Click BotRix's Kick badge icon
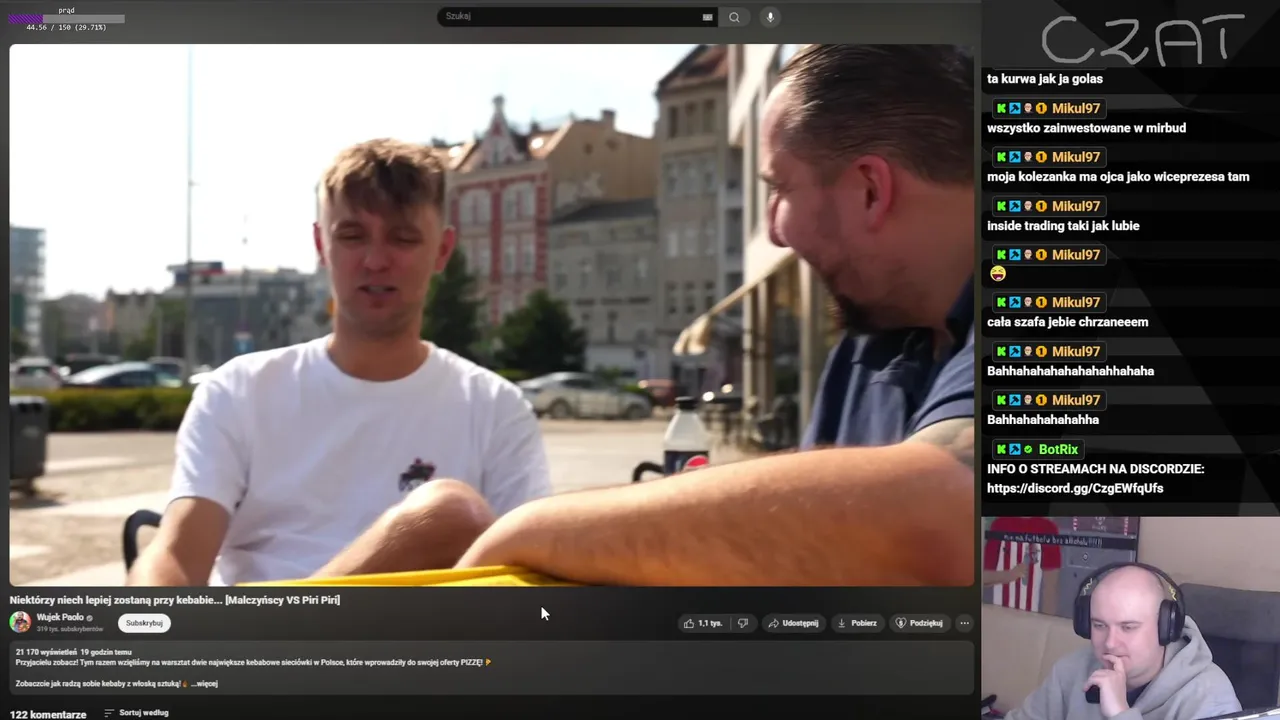 (x=1001, y=449)
